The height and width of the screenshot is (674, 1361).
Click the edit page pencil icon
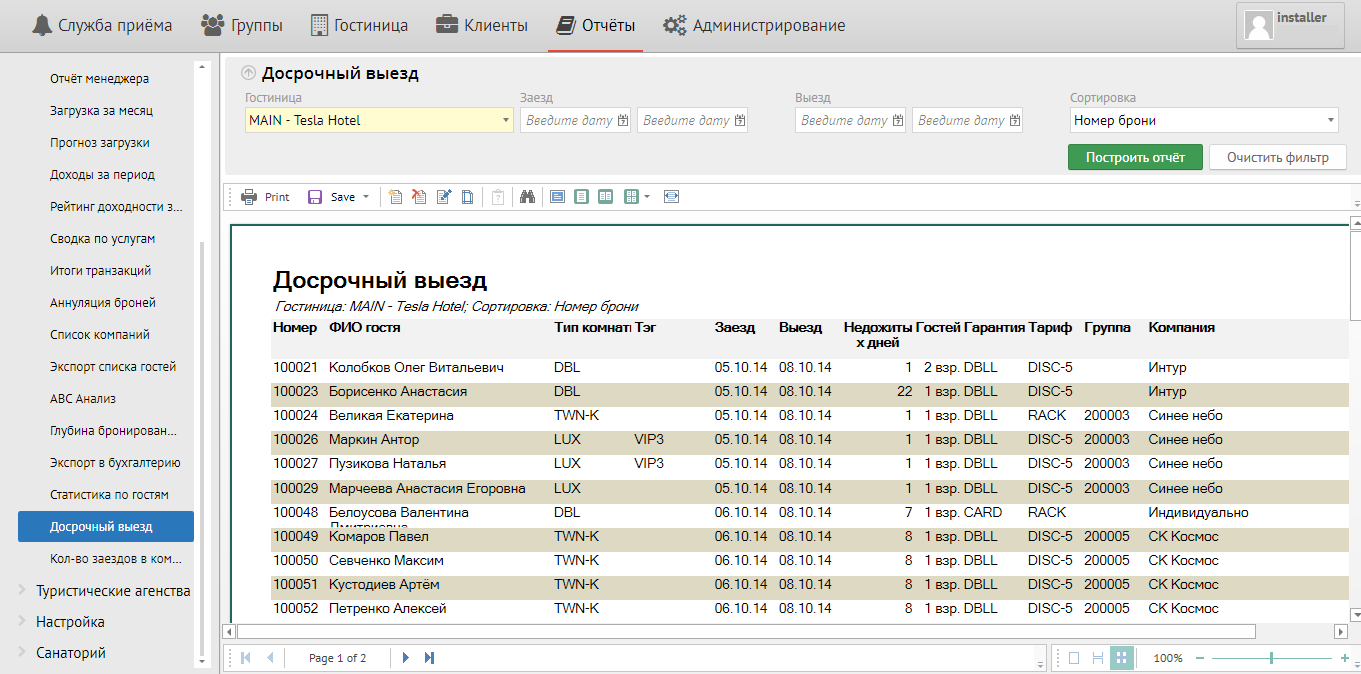[x=444, y=197]
